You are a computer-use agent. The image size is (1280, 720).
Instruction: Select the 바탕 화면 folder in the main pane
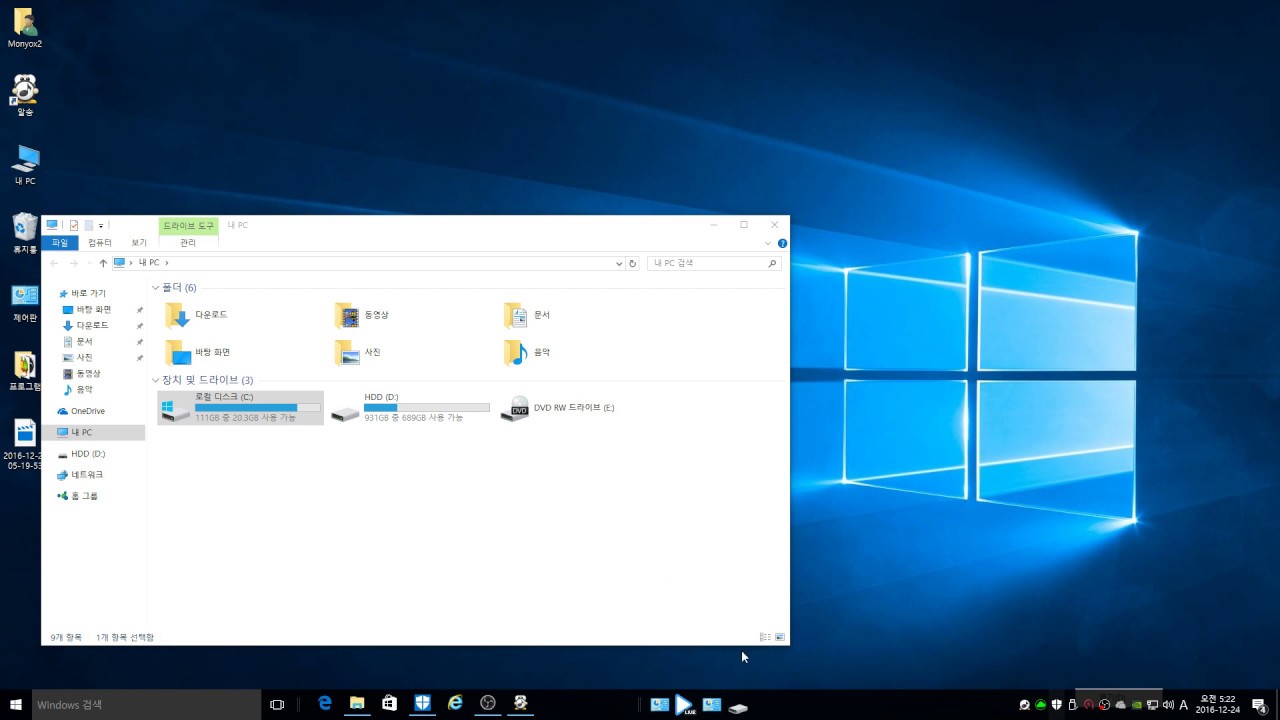point(198,352)
